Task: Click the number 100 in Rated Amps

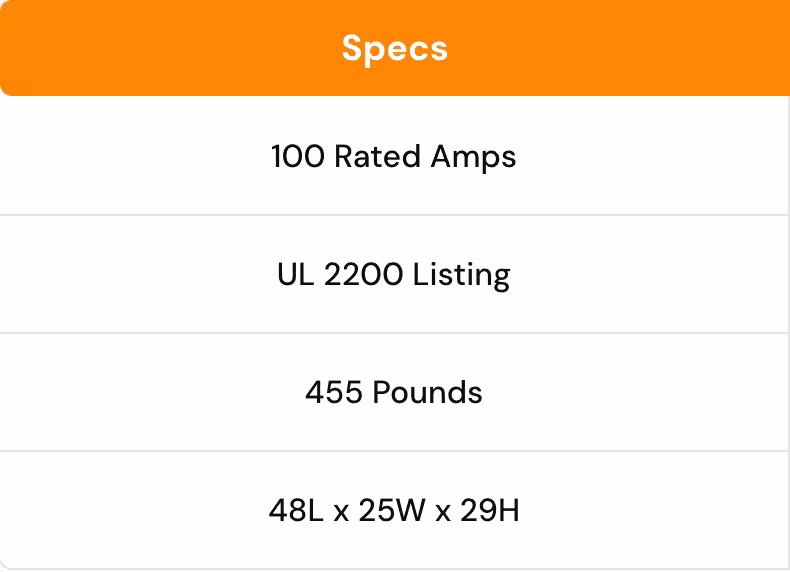Action: click(297, 157)
